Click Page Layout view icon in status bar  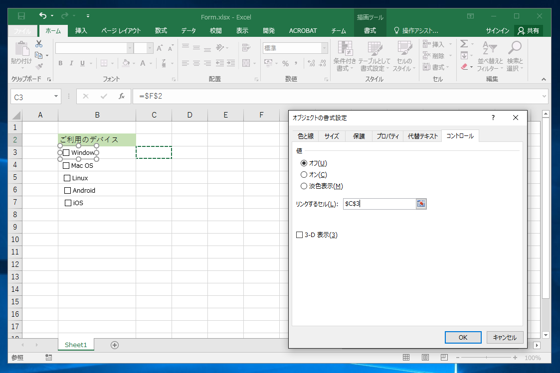[x=425, y=357]
